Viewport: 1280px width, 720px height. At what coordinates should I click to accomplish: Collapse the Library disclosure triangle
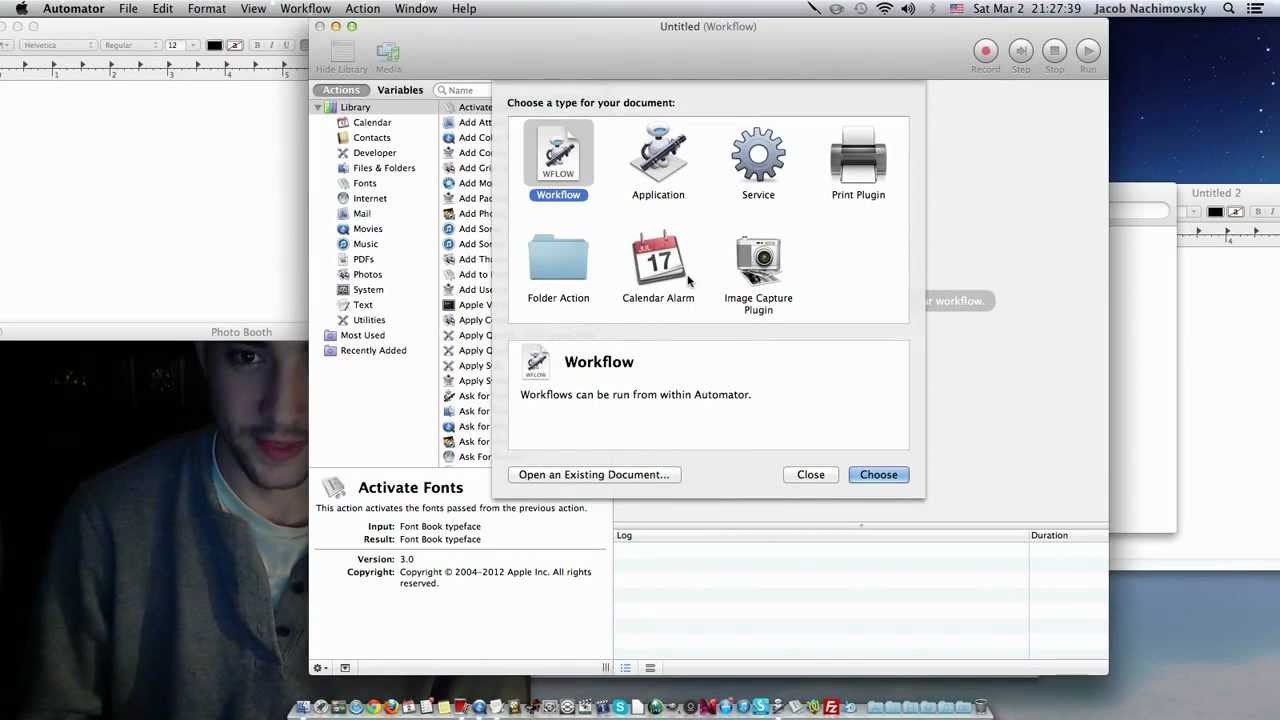click(318, 107)
